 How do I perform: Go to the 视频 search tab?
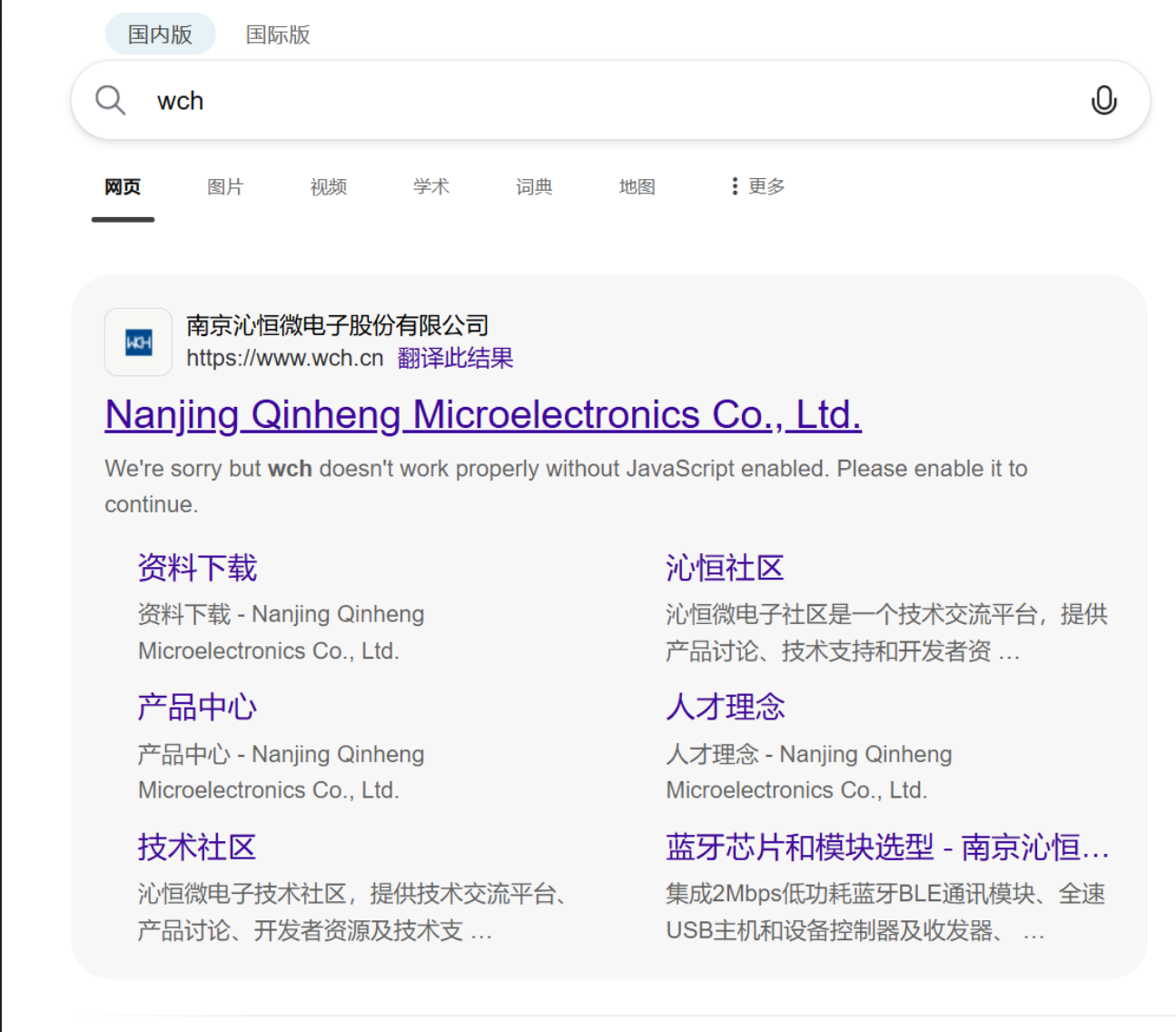(328, 187)
